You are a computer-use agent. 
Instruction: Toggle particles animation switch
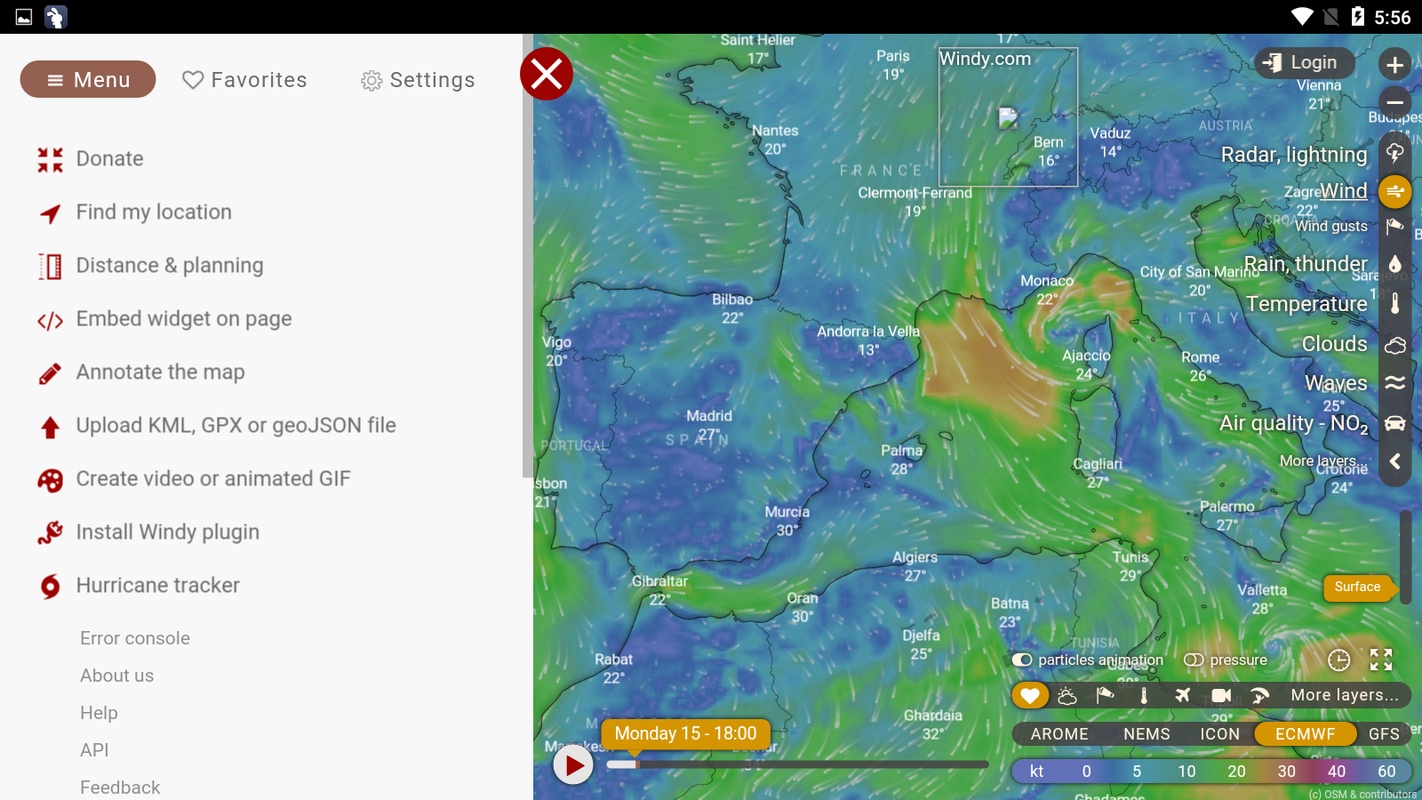[1022, 660]
